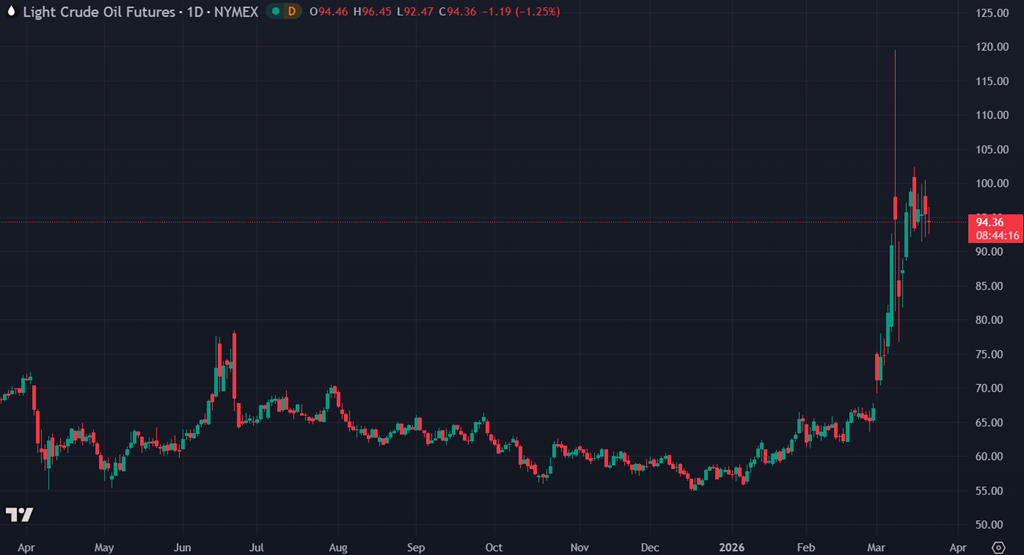Click the open value O94.46 in legend
This screenshot has height=555, width=1024.
tap(327, 11)
